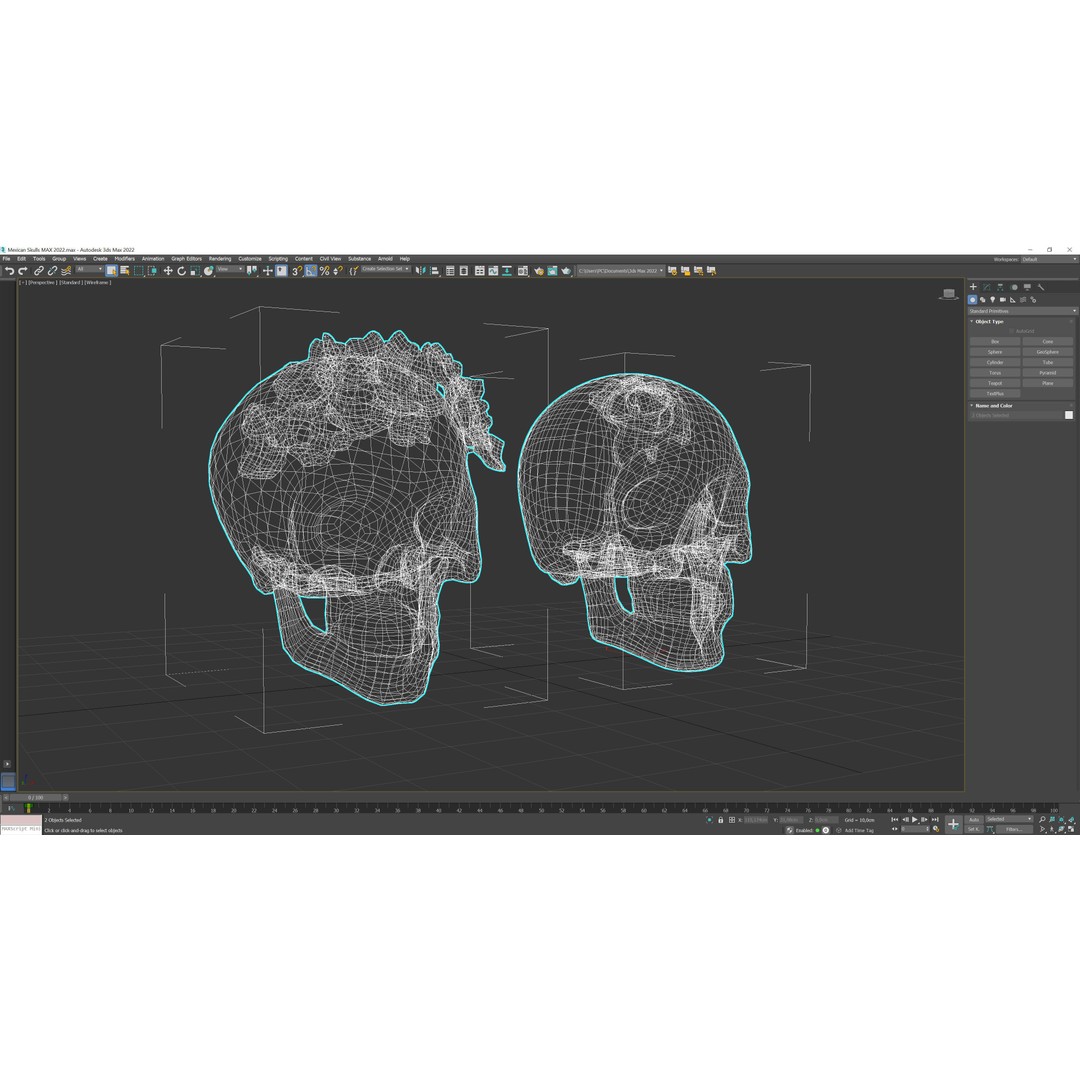Click the time slider 0 / 100 handle
Image resolution: width=1080 pixels, height=1080 pixels.
35,797
